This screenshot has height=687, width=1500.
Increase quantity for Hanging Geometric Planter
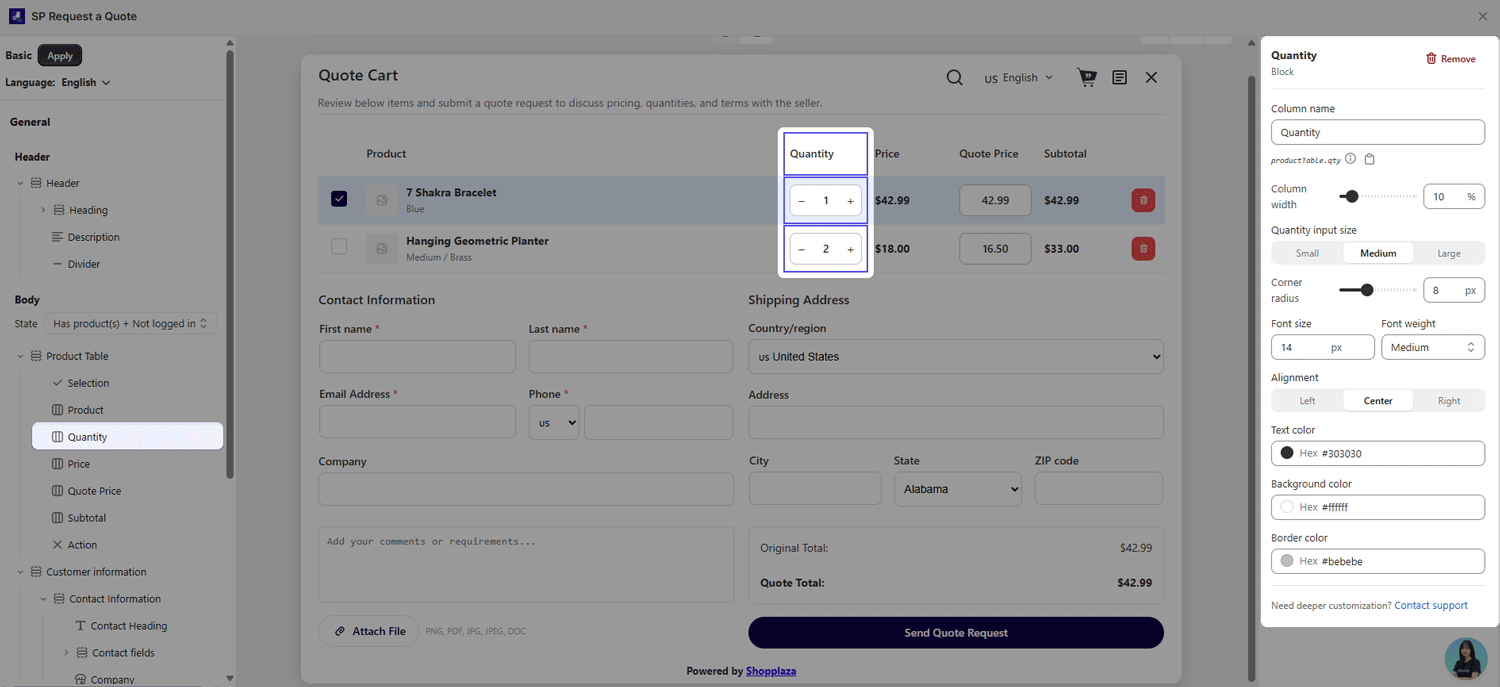[x=850, y=249]
